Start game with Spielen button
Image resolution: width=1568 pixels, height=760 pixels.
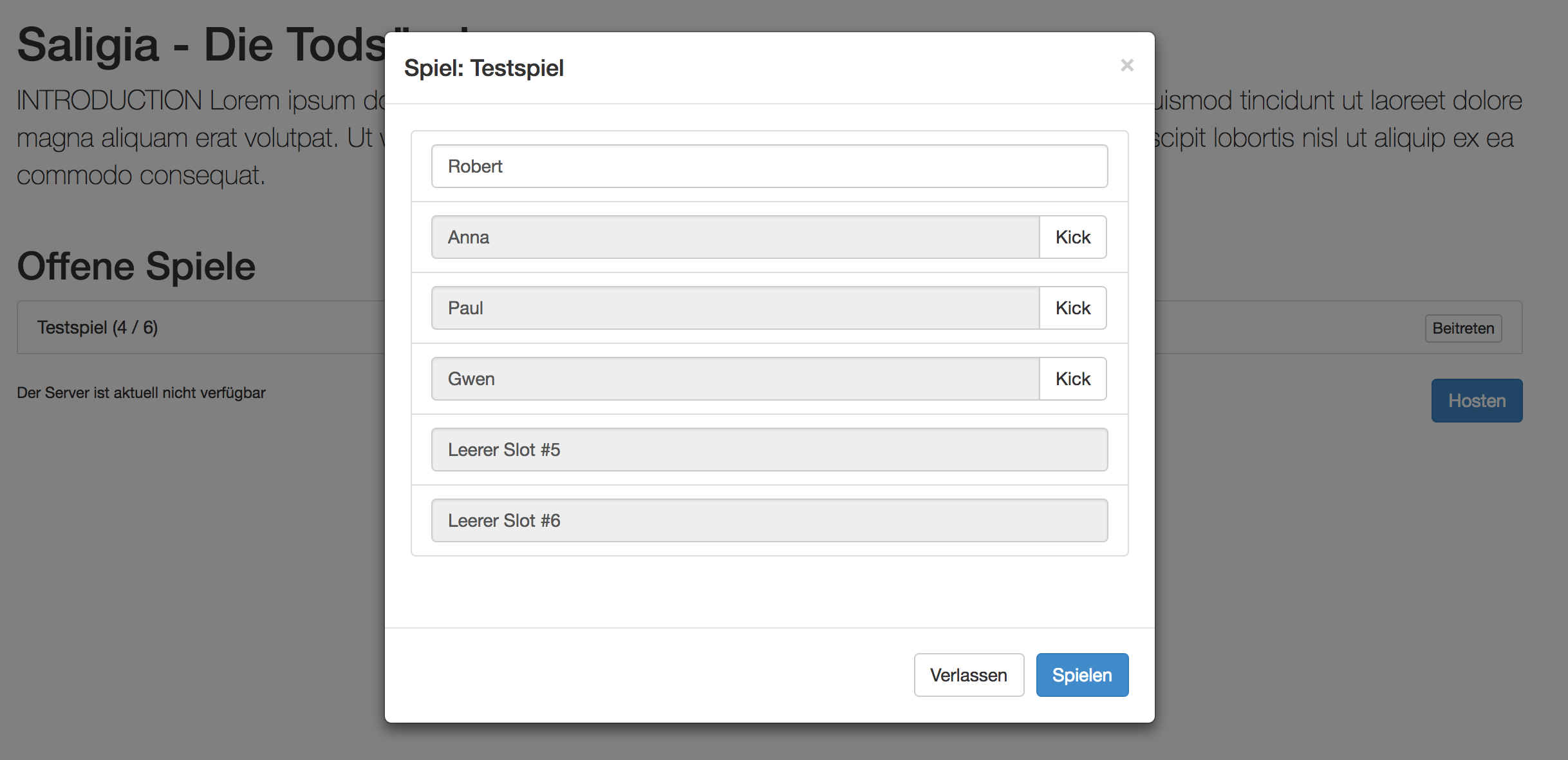[x=1081, y=675]
